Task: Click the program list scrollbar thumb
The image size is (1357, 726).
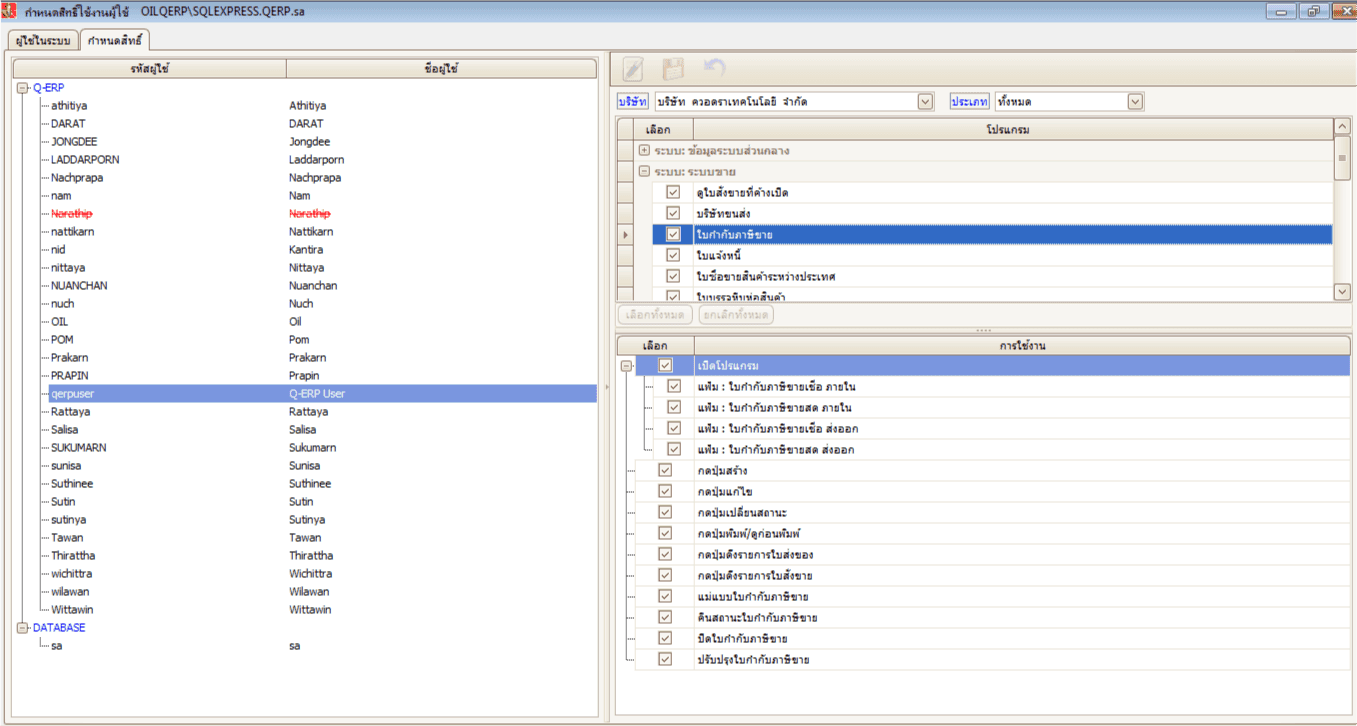Action: point(1342,158)
